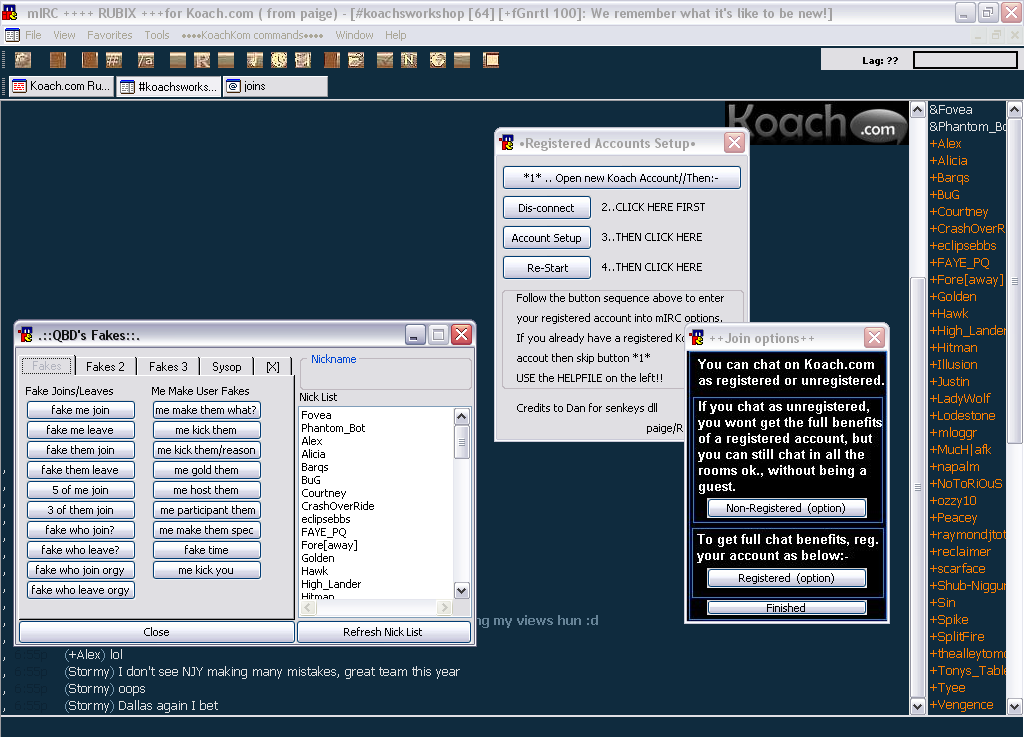Viewport: 1024px width, 737px height.
Task: Click the 'fake me join' button
Action: point(80,410)
